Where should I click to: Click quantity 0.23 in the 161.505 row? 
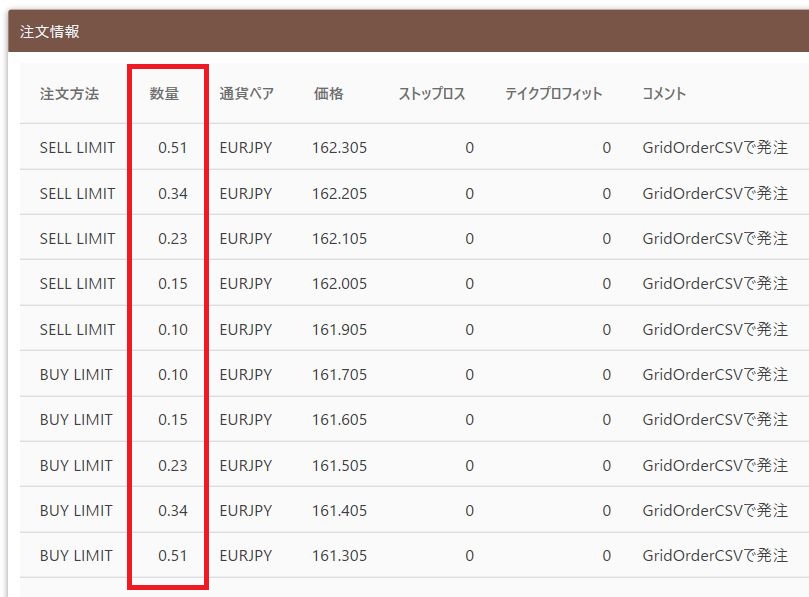tap(172, 465)
